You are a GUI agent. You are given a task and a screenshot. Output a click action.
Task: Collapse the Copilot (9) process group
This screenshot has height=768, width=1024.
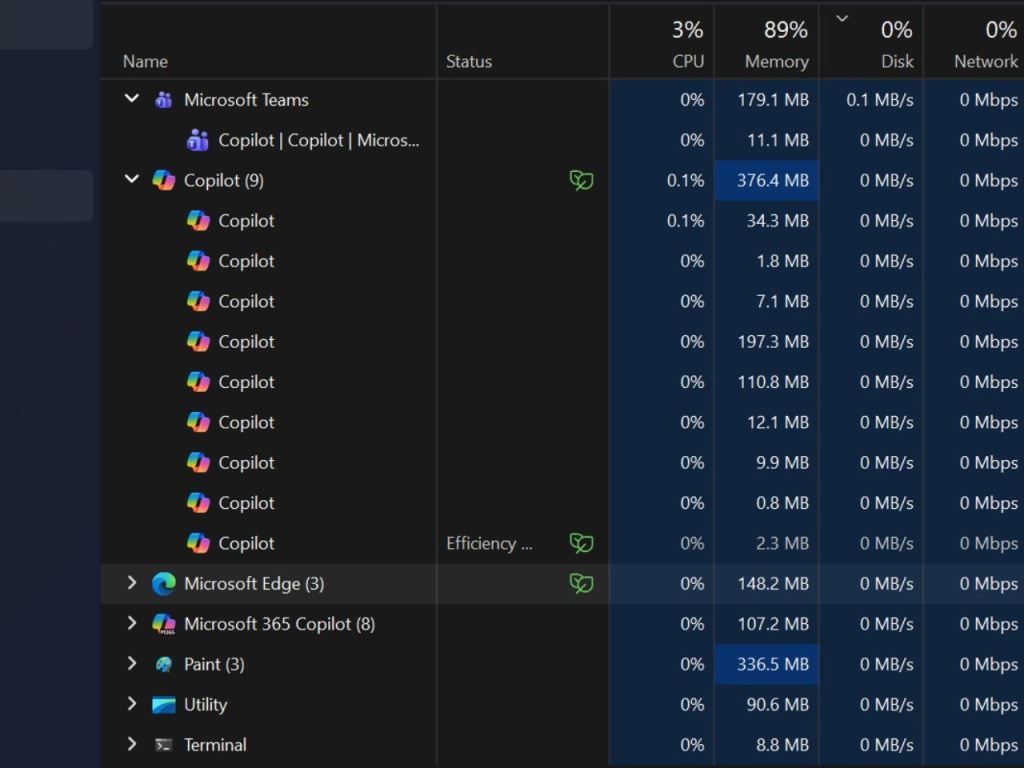pyautogui.click(x=131, y=180)
